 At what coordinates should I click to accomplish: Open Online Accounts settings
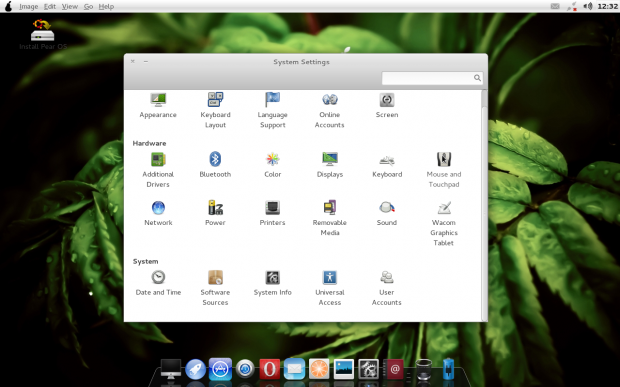[x=329, y=110]
